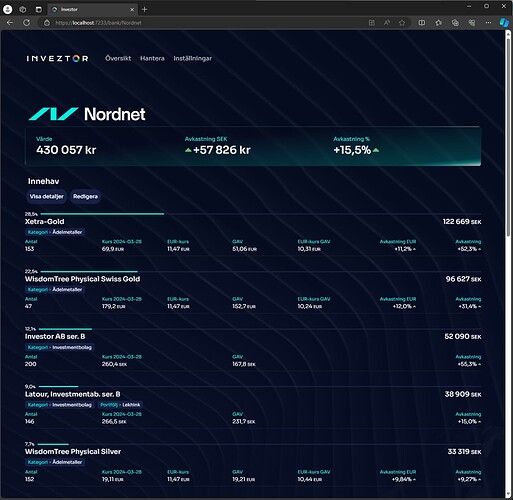The width and height of the screenshot is (513, 500).
Task: Click the vertical page scrollbar
Action: tap(508, 133)
